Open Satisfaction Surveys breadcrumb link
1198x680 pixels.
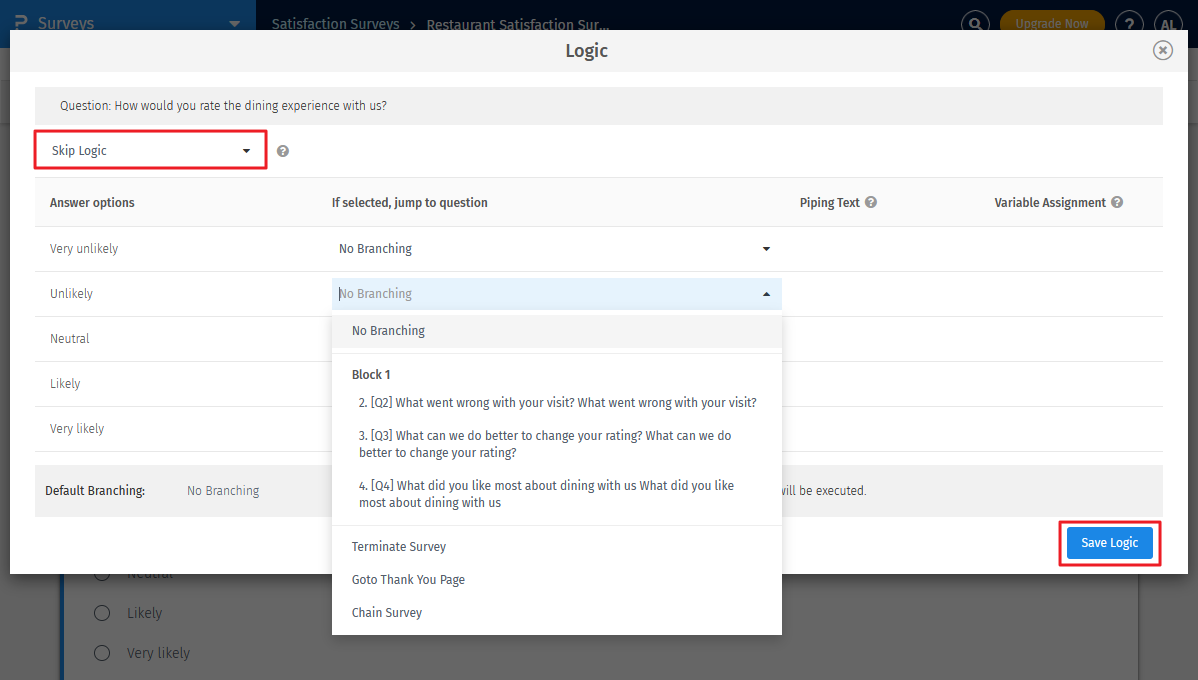(335, 24)
